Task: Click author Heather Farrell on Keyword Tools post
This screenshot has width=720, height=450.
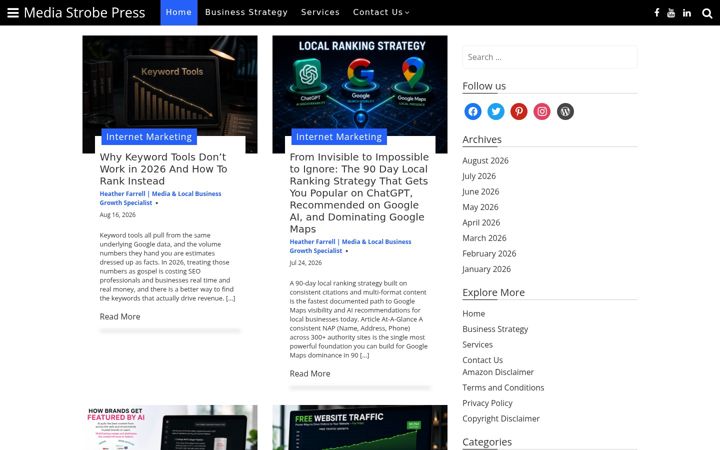Action: click(160, 198)
